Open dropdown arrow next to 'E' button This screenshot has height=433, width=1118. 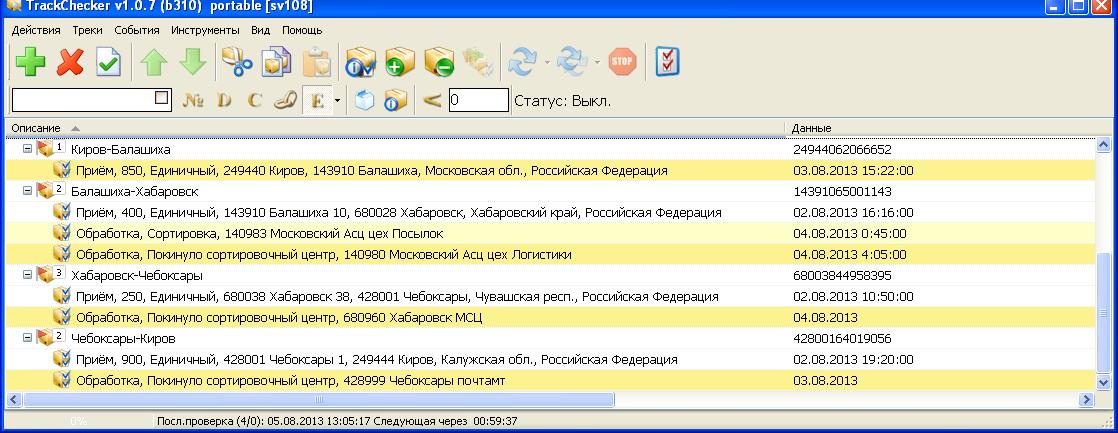tap(338, 100)
